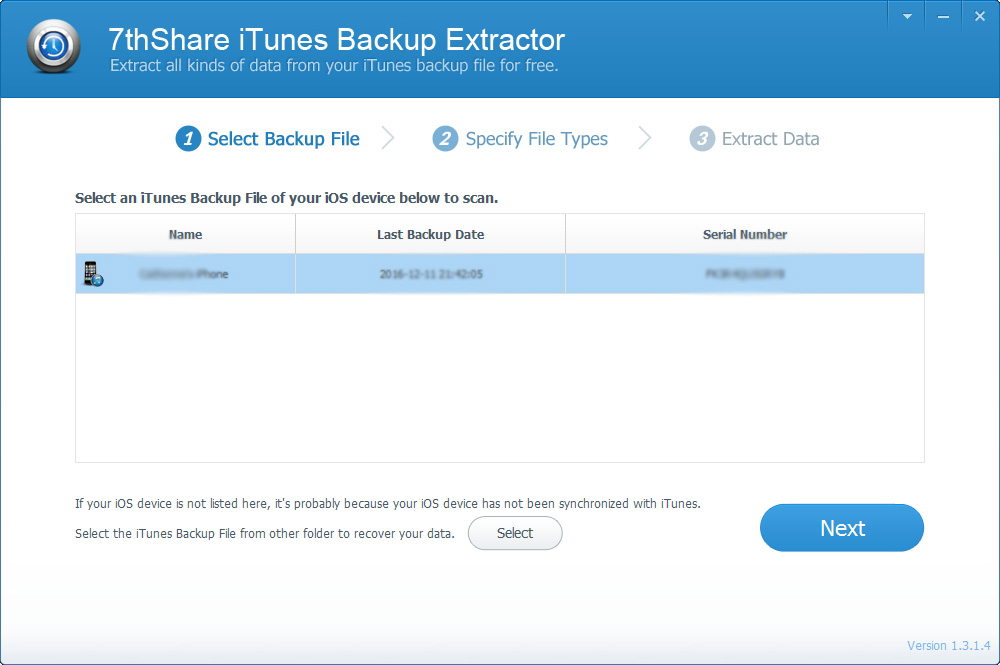Image resolution: width=1000 pixels, height=665 pixels.
Task: Click the Name column header
Action: [186, 234]
